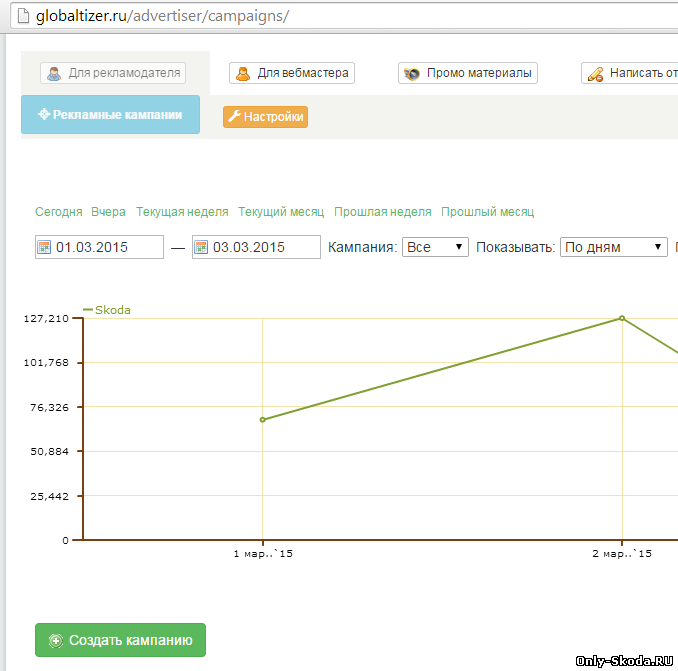Select the Прошлая неделя period

pos(383,212)
